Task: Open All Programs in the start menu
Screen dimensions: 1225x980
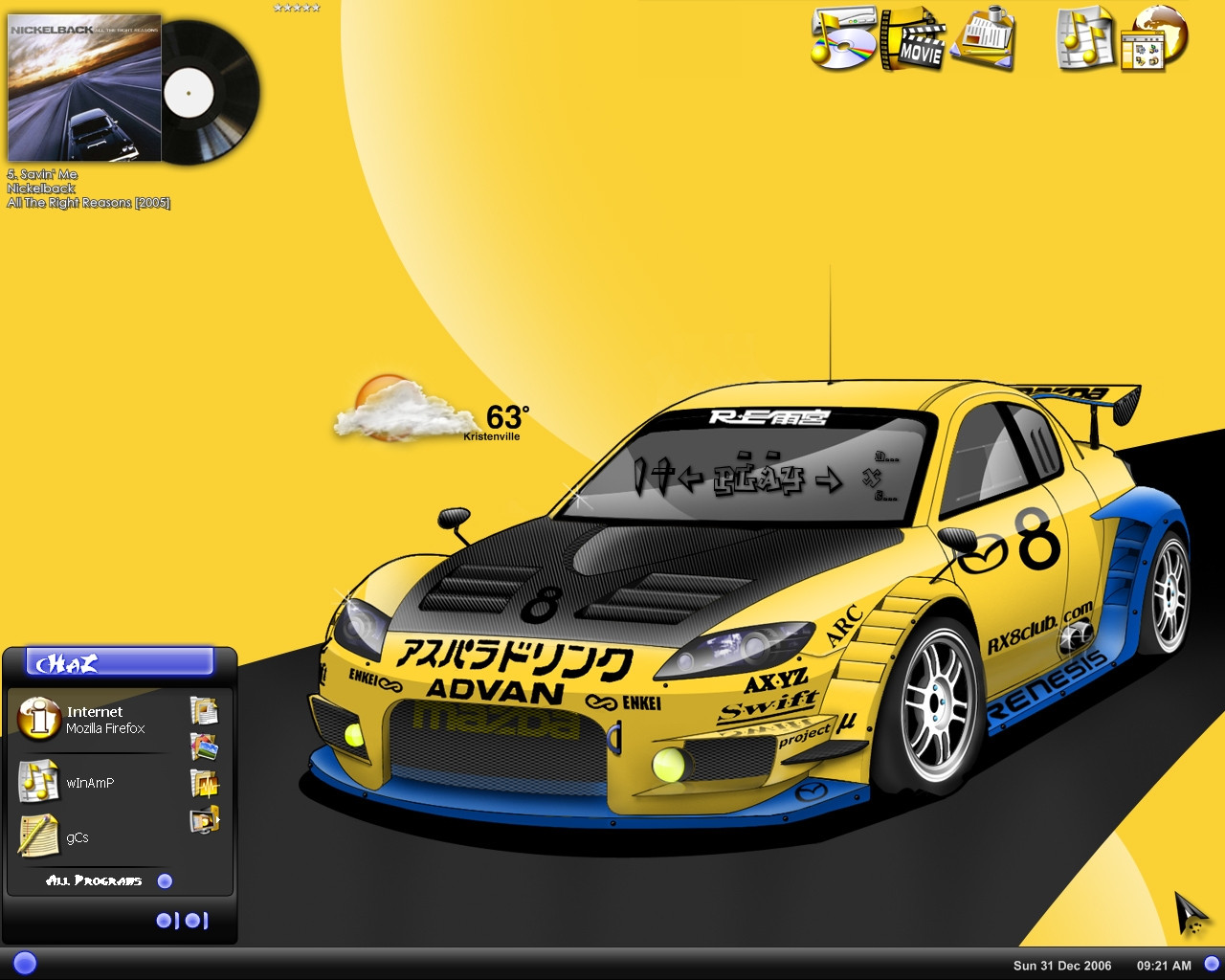Action: [94, 880]
